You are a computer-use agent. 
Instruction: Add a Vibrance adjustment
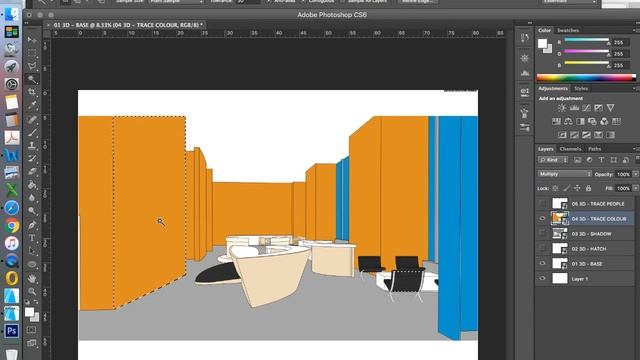click(x=610, y=108)
